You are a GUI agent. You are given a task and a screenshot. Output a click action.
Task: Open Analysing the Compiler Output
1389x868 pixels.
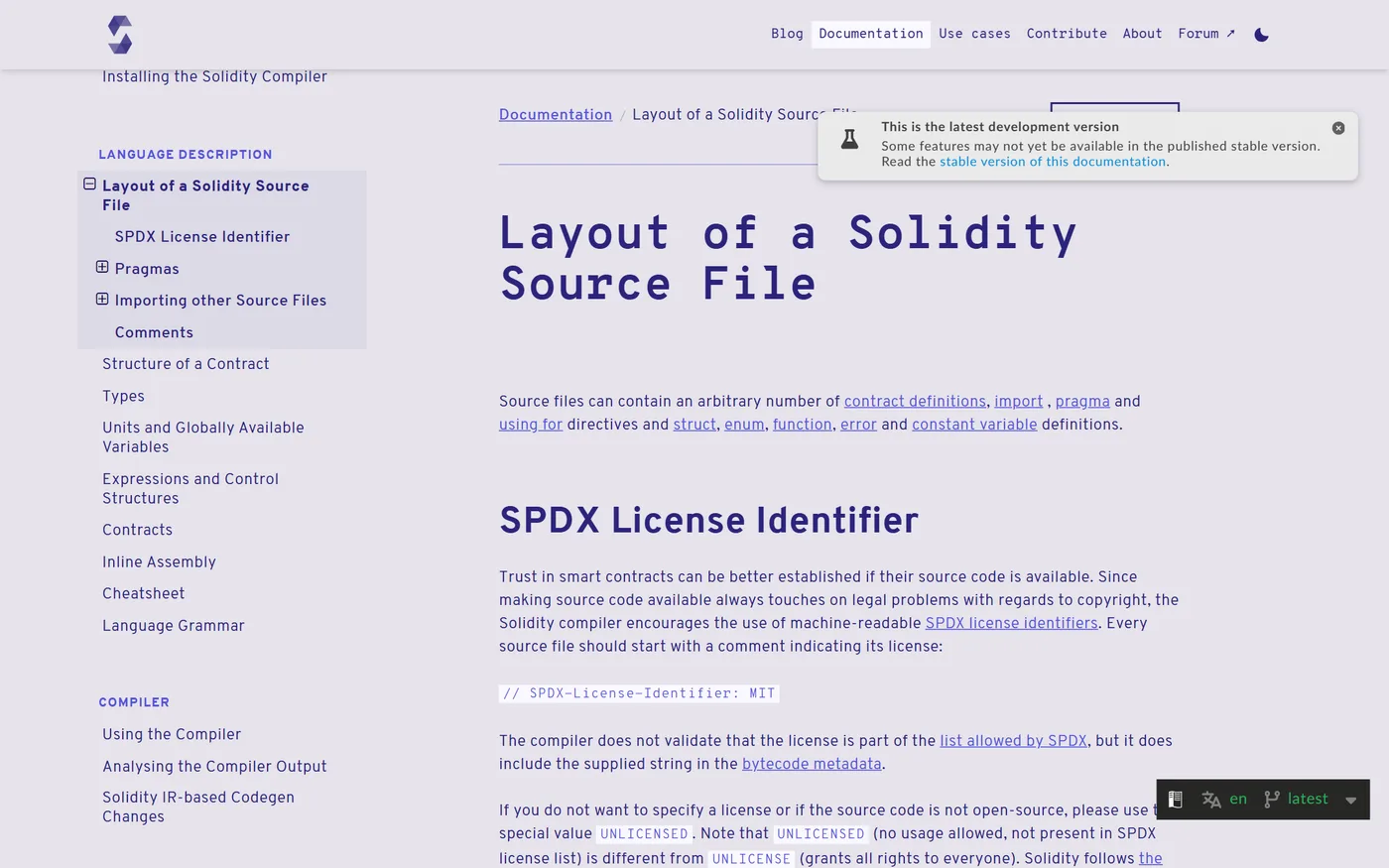pos(214,767)
